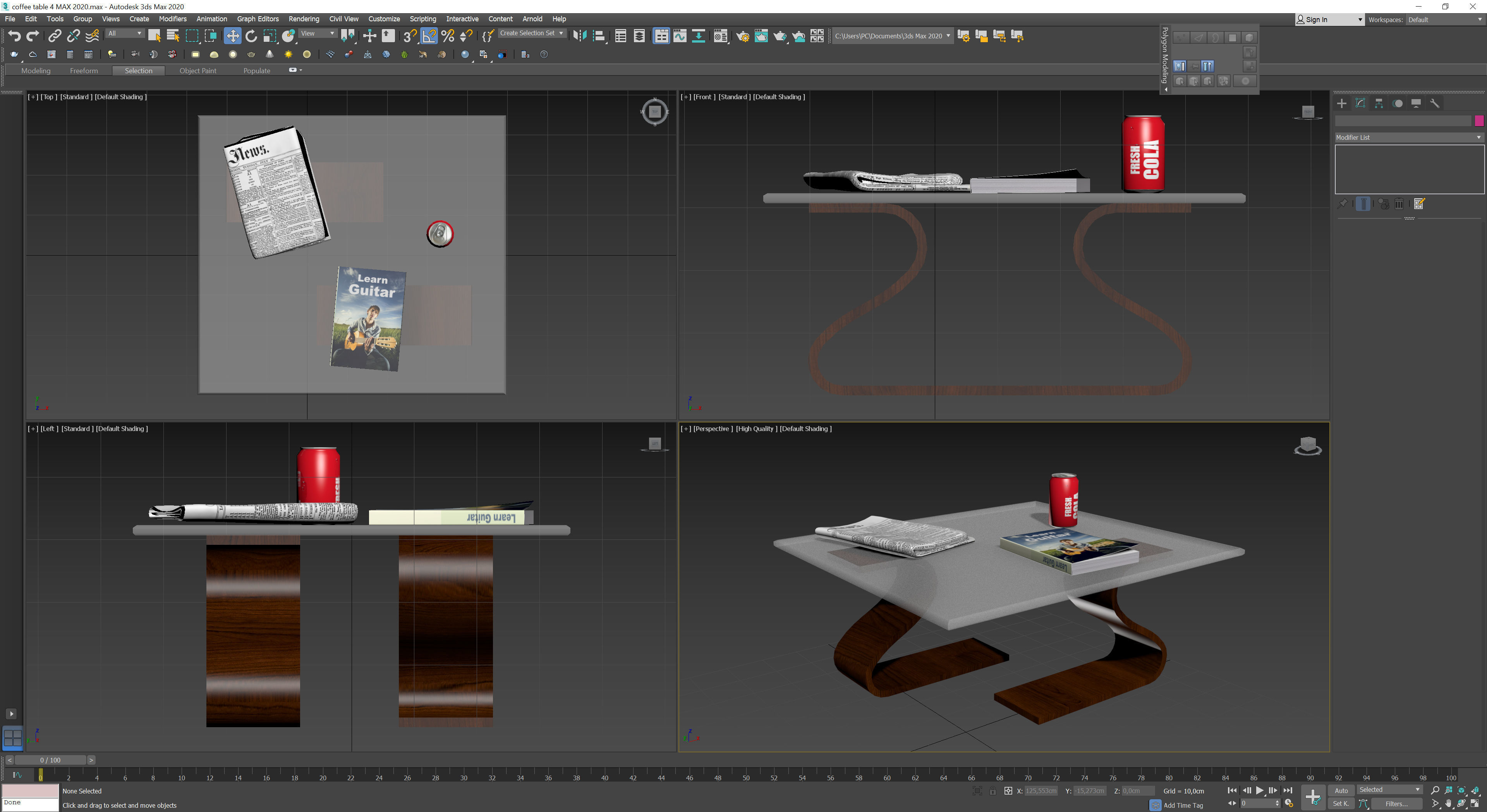Click the Mirror tool icon

click(x=580, y=36)
